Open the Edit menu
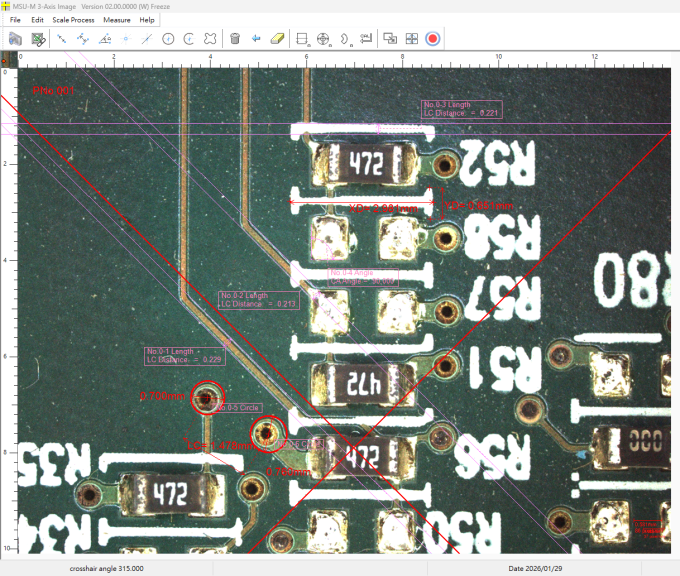680x576 pixels. pyautogui.click(x=37, y=20)
